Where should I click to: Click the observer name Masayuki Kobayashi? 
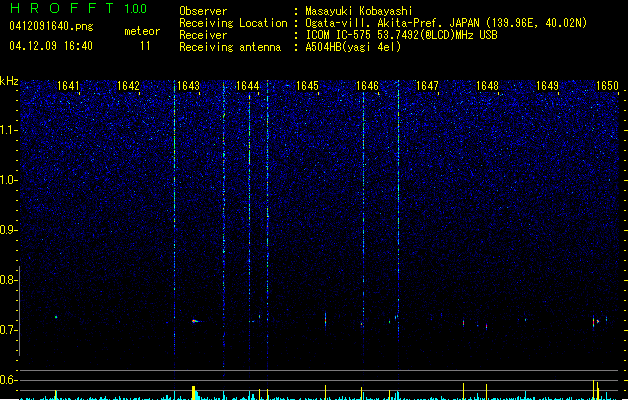[359, 11]
